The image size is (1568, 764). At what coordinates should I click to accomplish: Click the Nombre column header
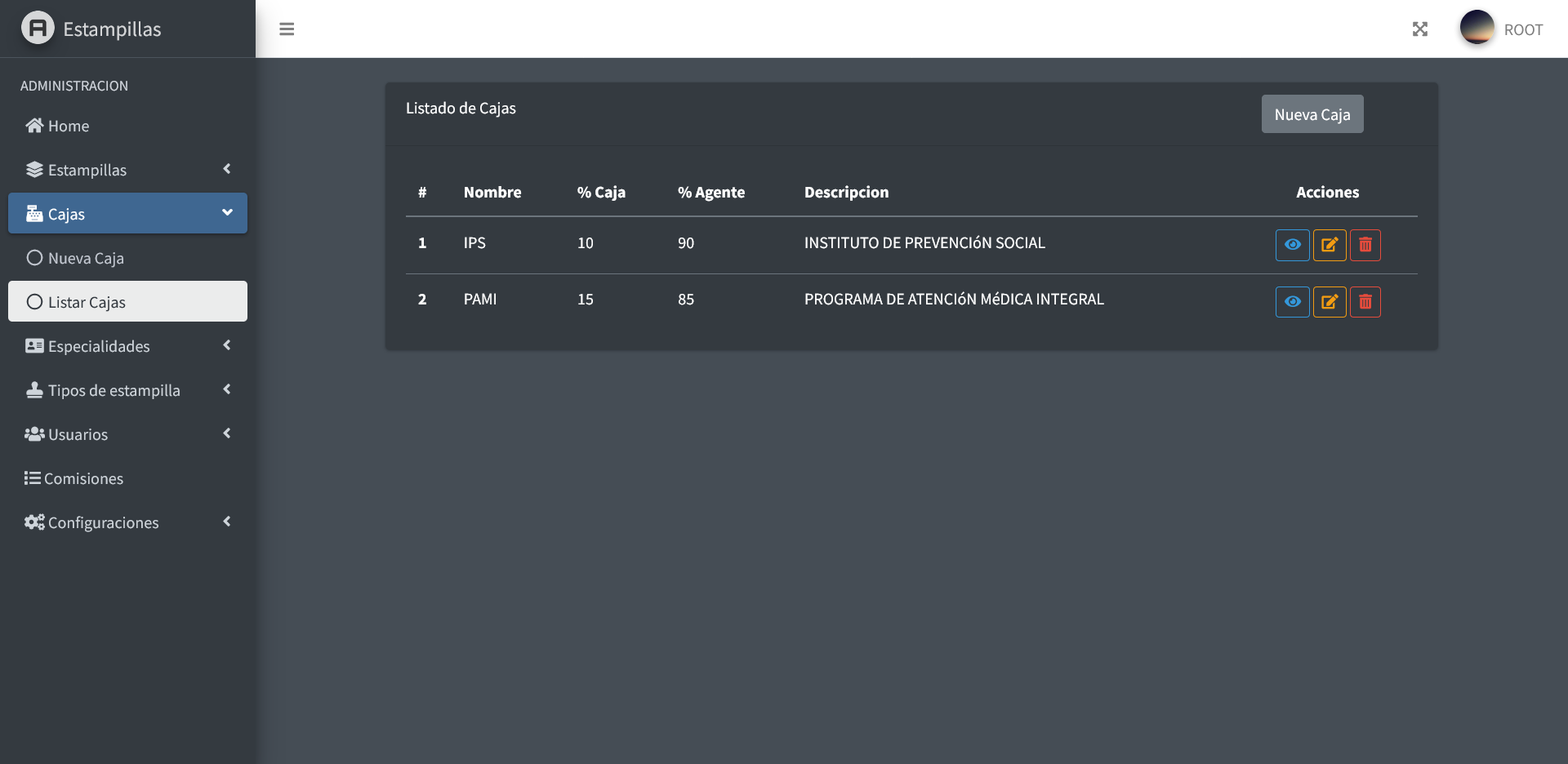point(492,193)
